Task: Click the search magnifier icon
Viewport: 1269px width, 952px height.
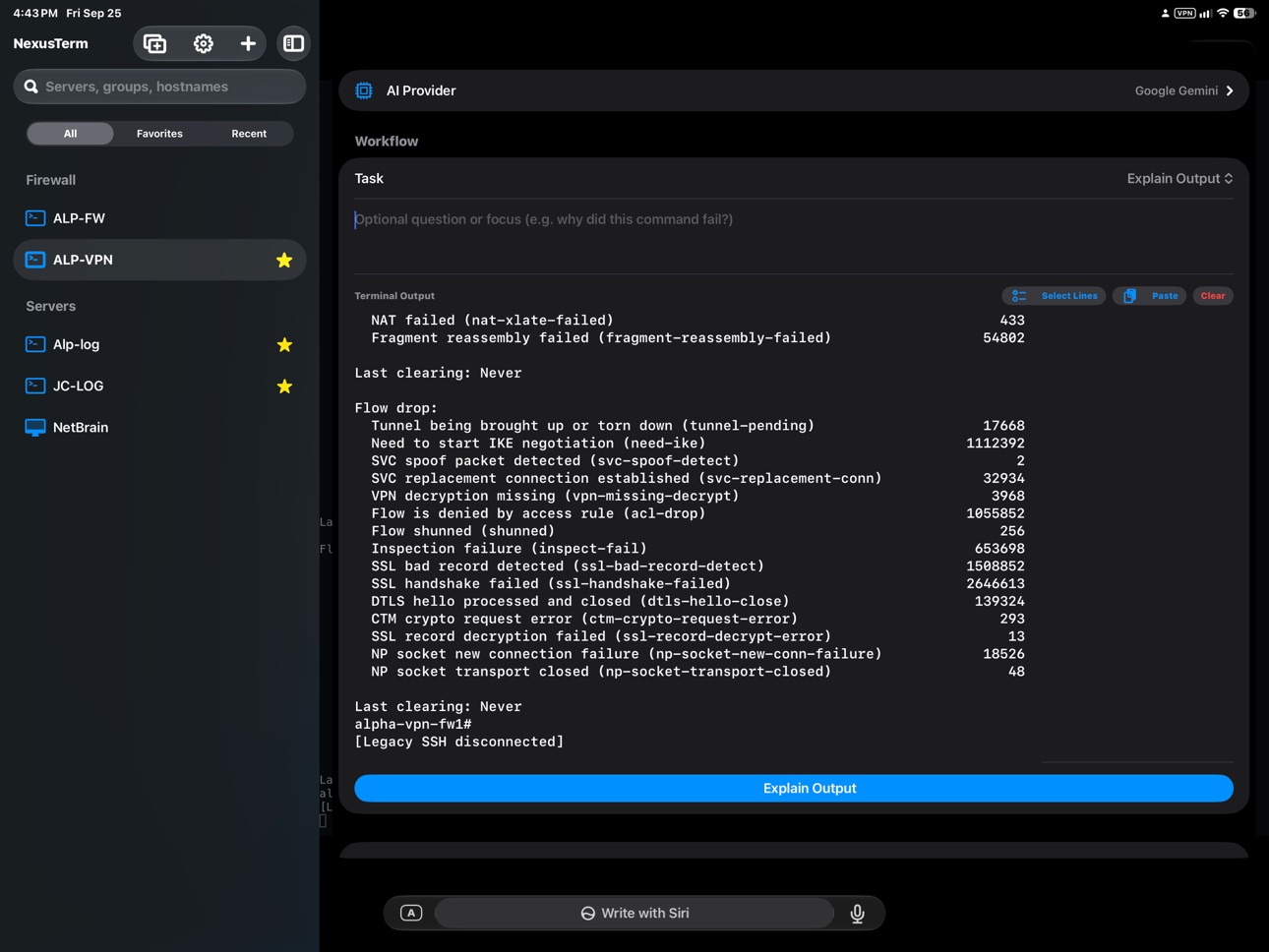Action: coord(31,87)
